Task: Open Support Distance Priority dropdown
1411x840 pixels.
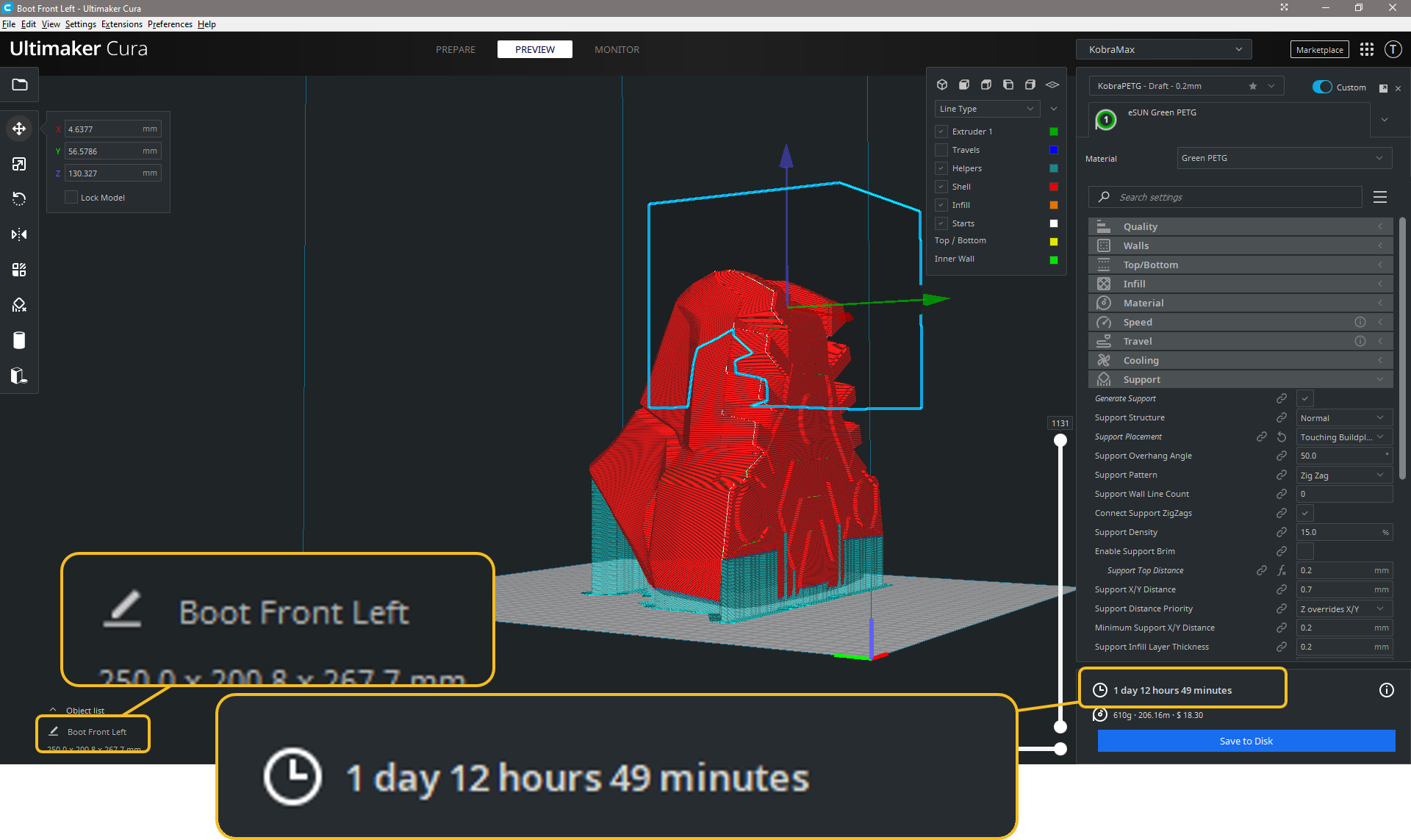Action: pos(1344,609)
